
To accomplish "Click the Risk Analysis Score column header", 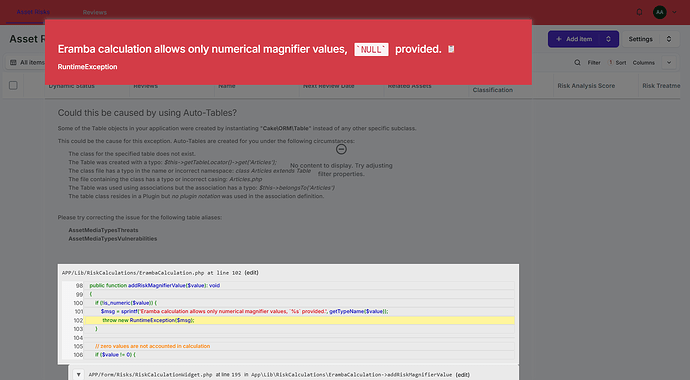I will 586,86.
